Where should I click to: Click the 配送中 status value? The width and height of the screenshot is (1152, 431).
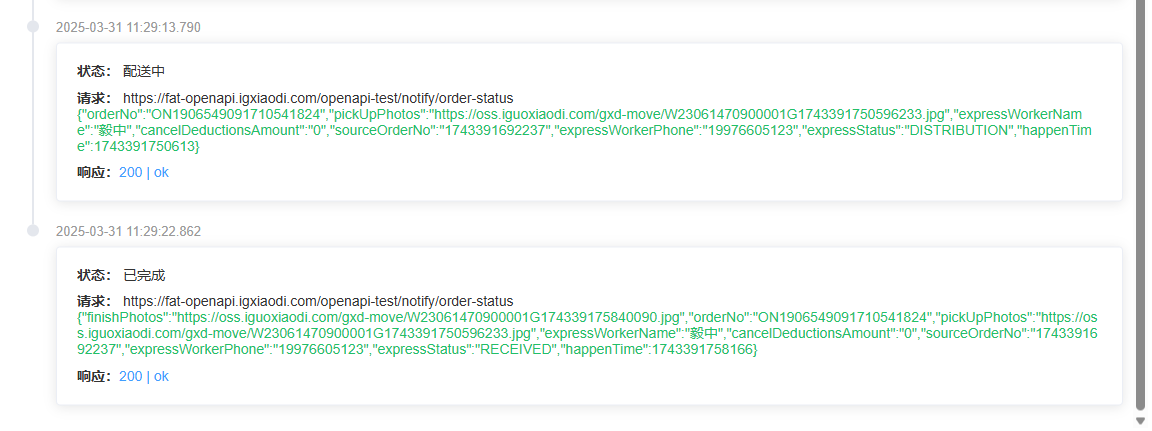144,72
